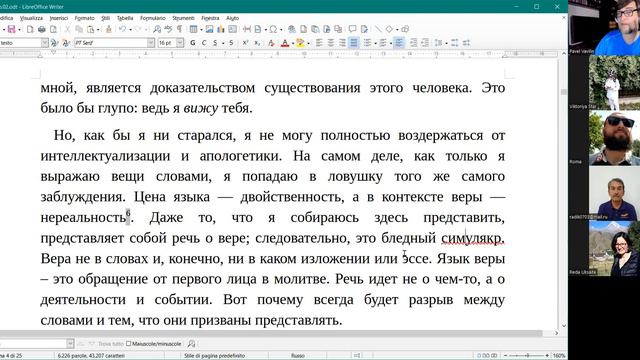Center align paragraph

(x=331, y=43)
